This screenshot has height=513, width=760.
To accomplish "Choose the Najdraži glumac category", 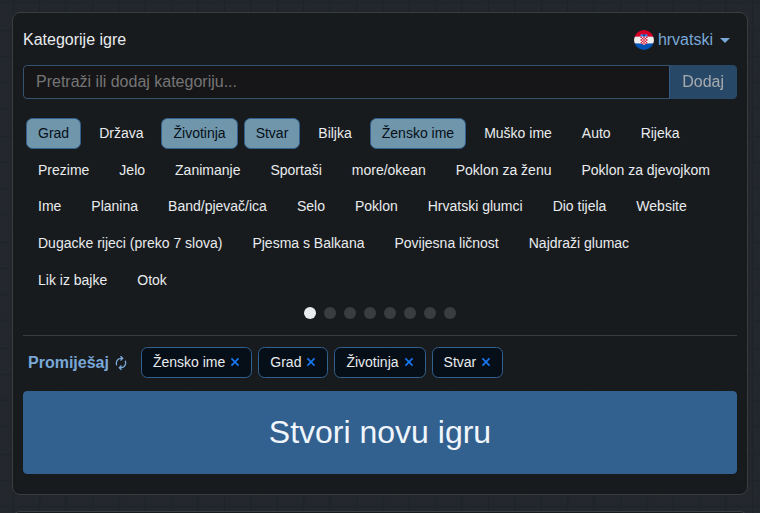I will click(579, 243).
